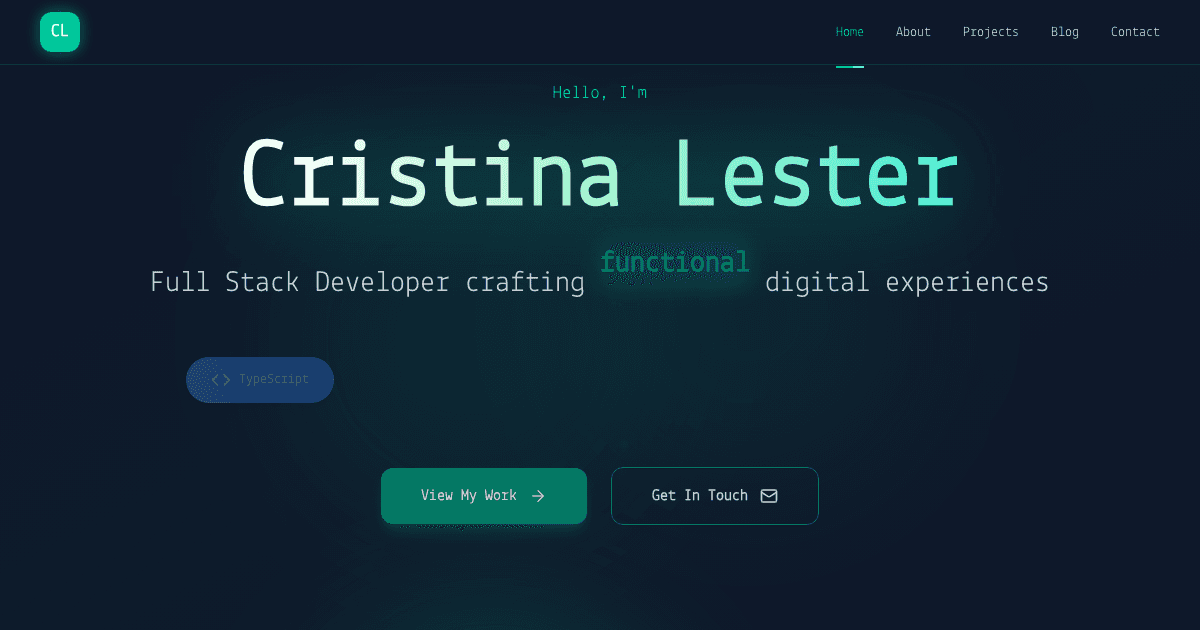Click the arrow icon in View My Work

(538, 496)
